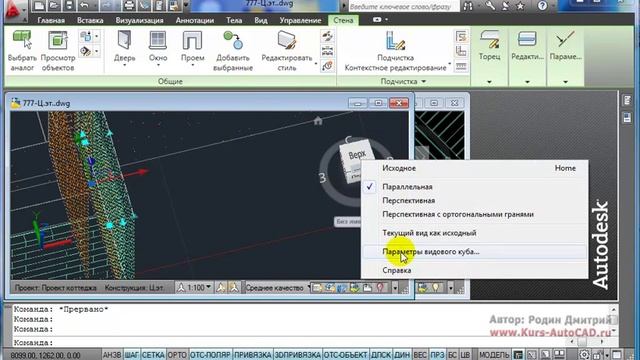Open the dropdown arrow under Дверь
The height and width of the screenshot is (360, 640).
pos(124,65)
